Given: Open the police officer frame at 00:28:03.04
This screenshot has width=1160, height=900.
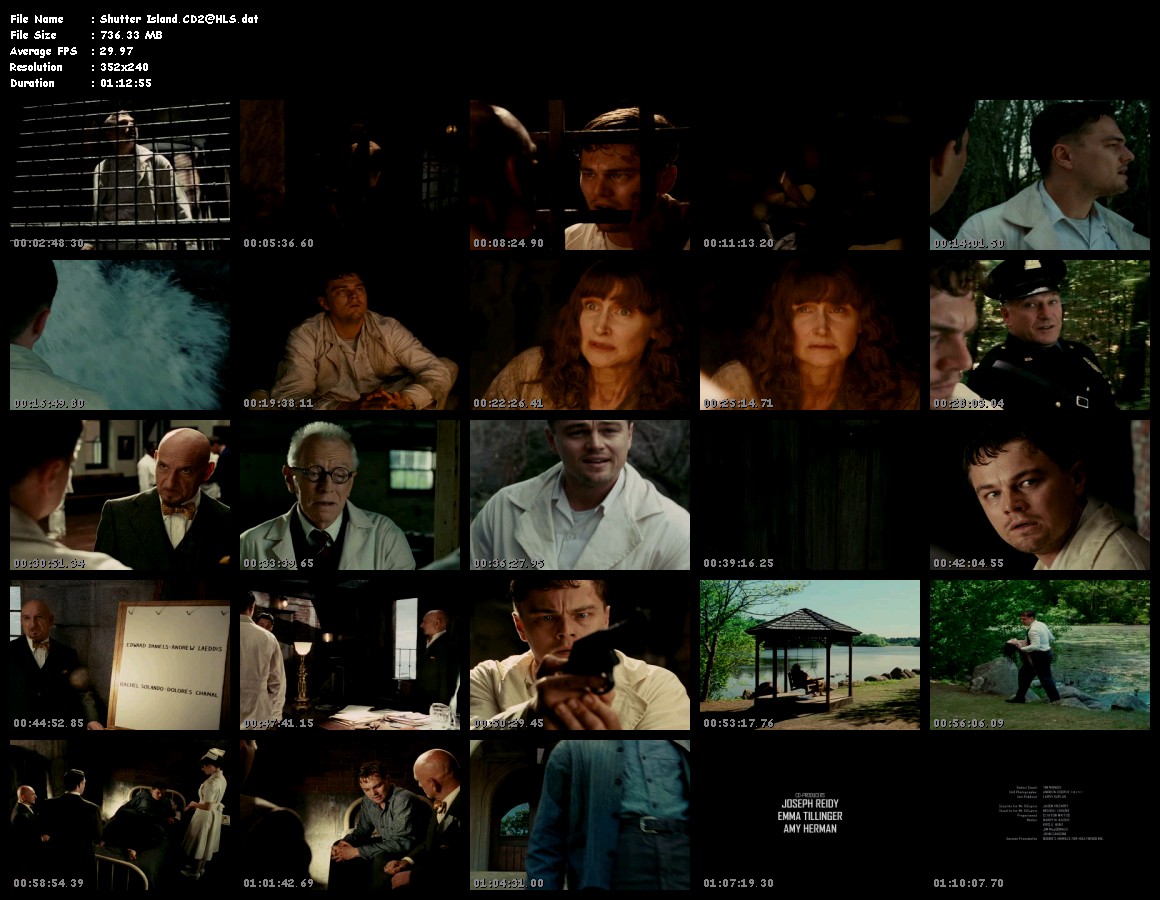Looking at the screenshot, I should pos(1040,335).
